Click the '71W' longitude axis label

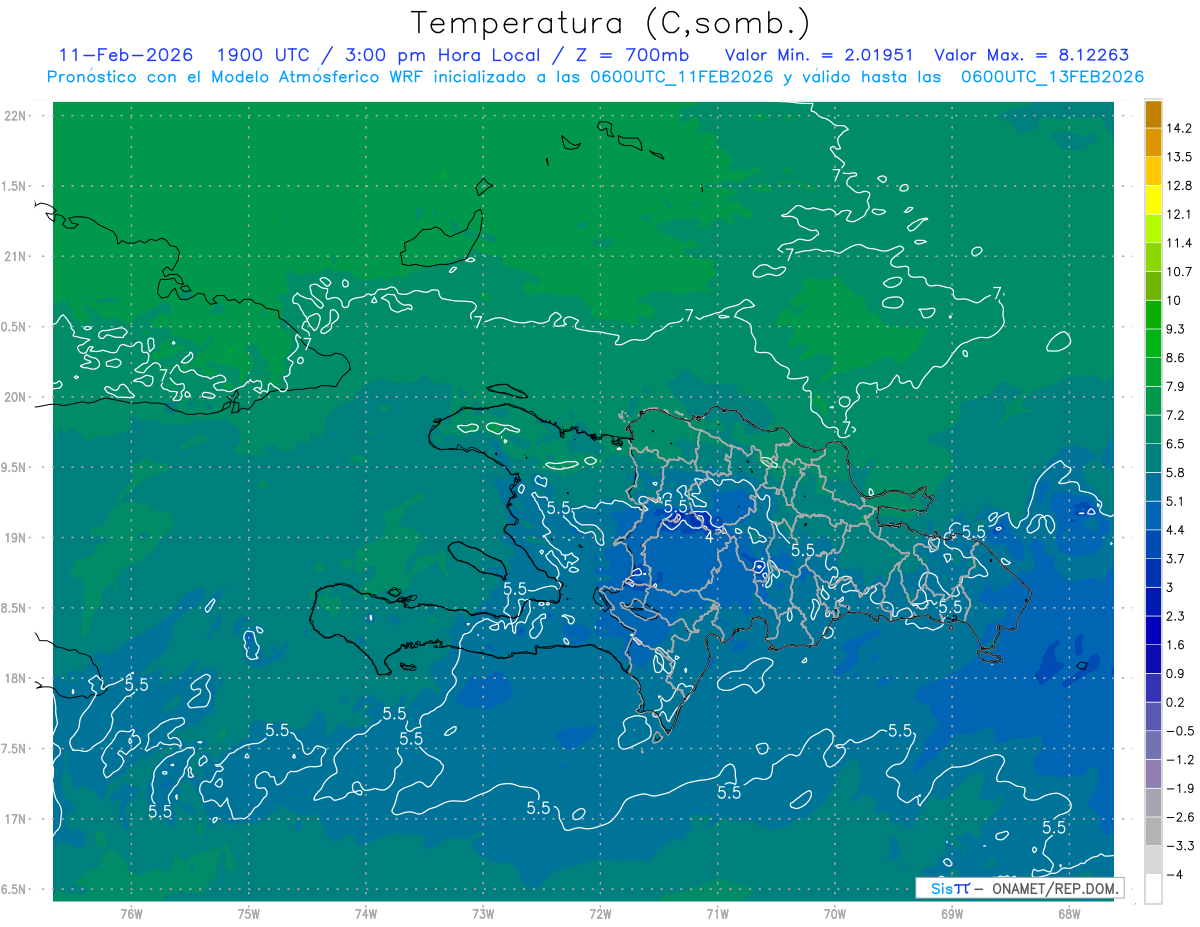717,913
